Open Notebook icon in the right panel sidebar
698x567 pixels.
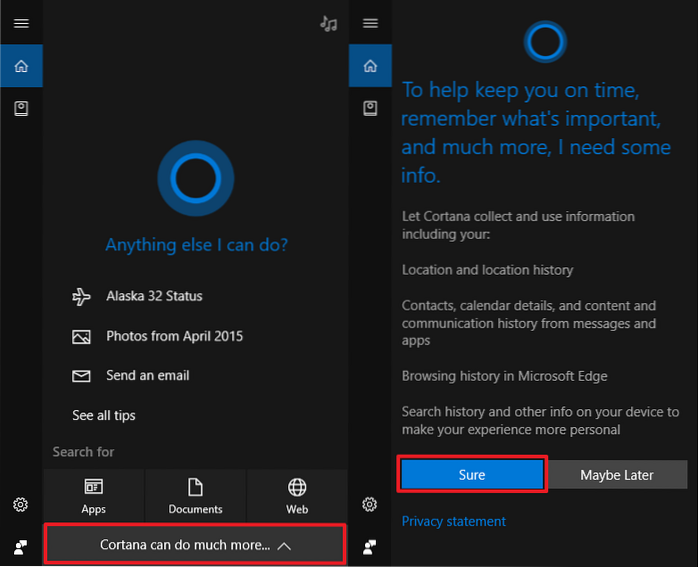click(370, 108)
